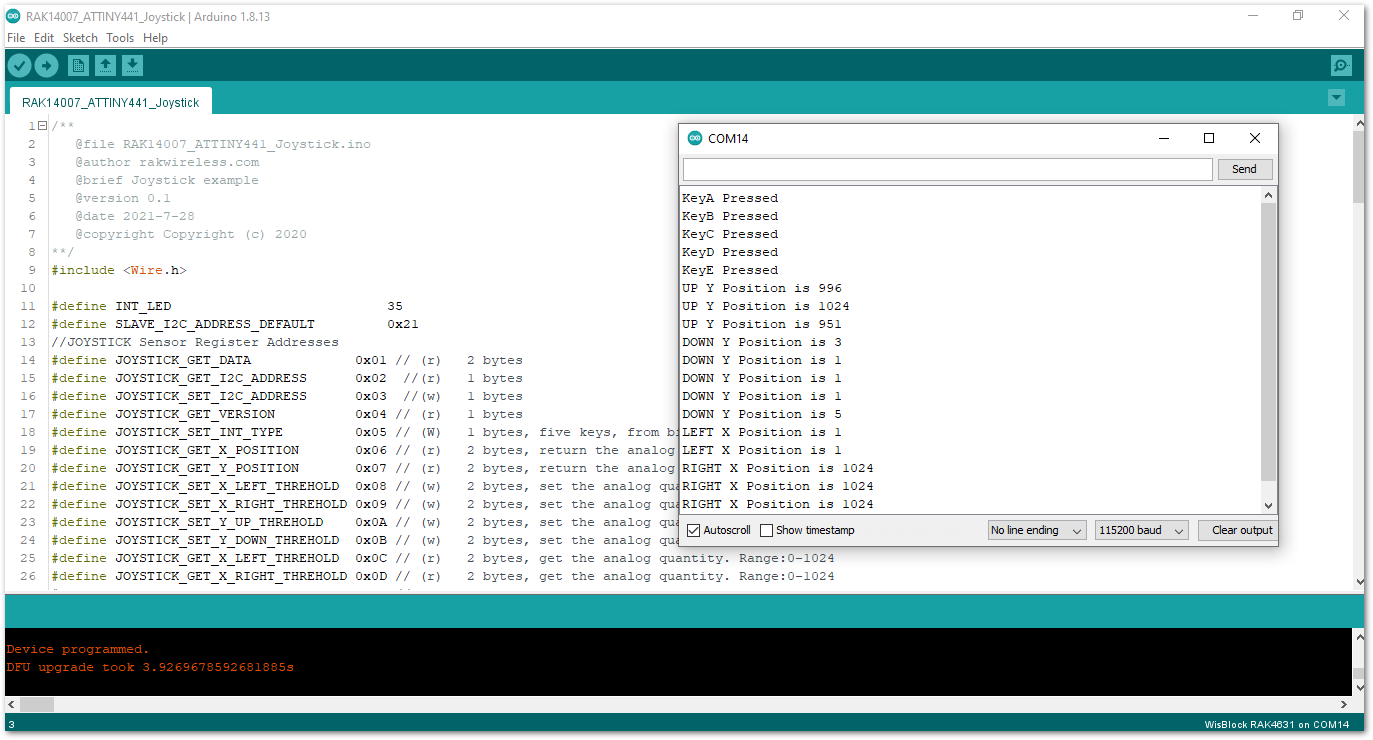1373x740 pixels.
Task: Click the Send button in serial monitor
Action: (1244, 169)
